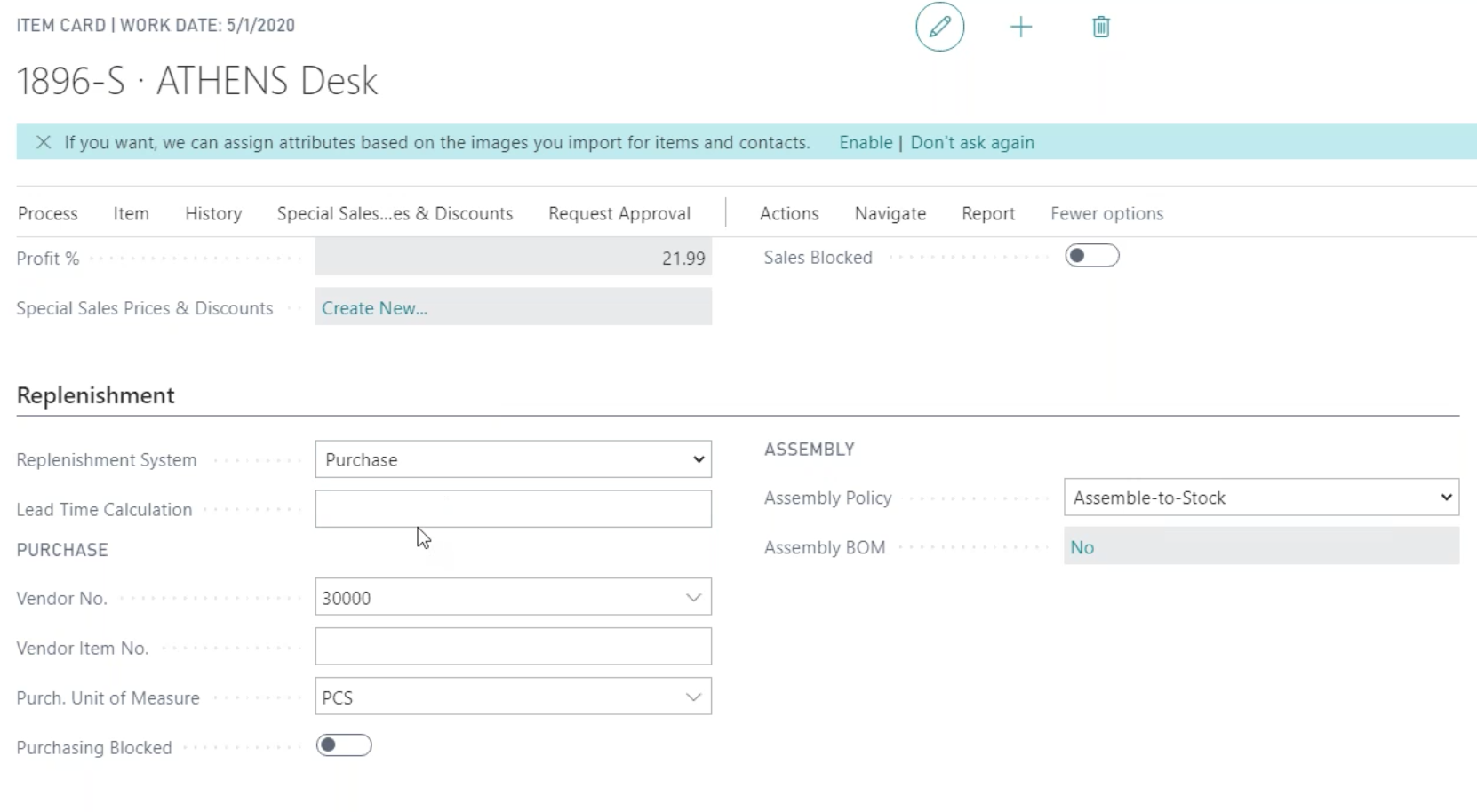Open the Replenishment System dropdown

[513, 459]
